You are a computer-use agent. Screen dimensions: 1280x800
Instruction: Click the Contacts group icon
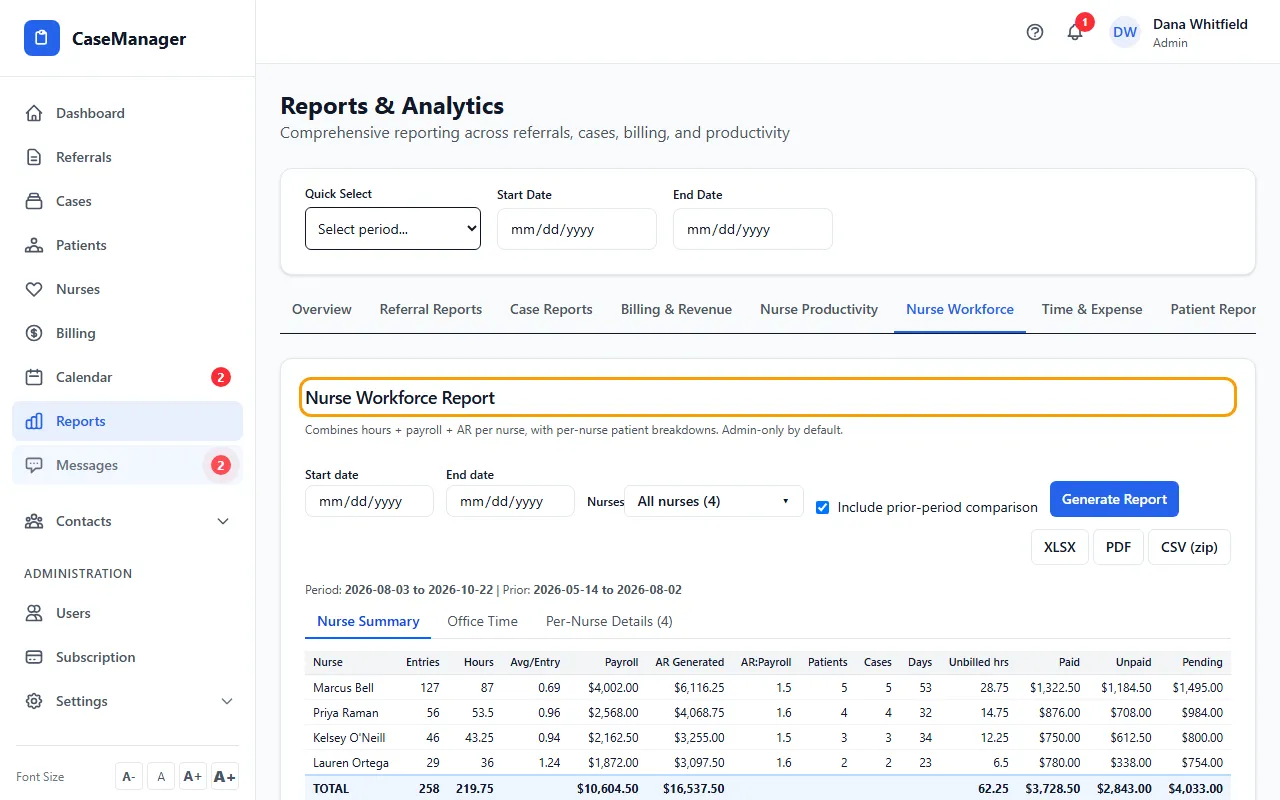[34, 521]
